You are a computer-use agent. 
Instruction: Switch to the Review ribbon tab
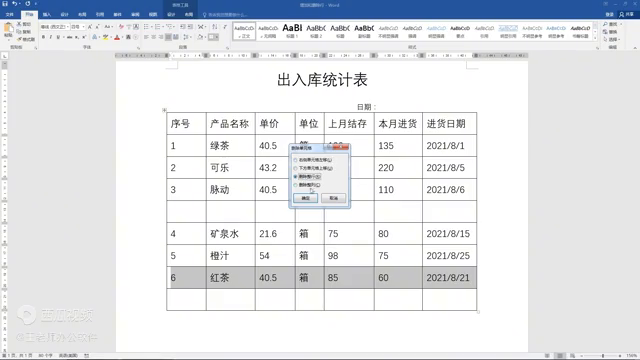tap(135, 15)
